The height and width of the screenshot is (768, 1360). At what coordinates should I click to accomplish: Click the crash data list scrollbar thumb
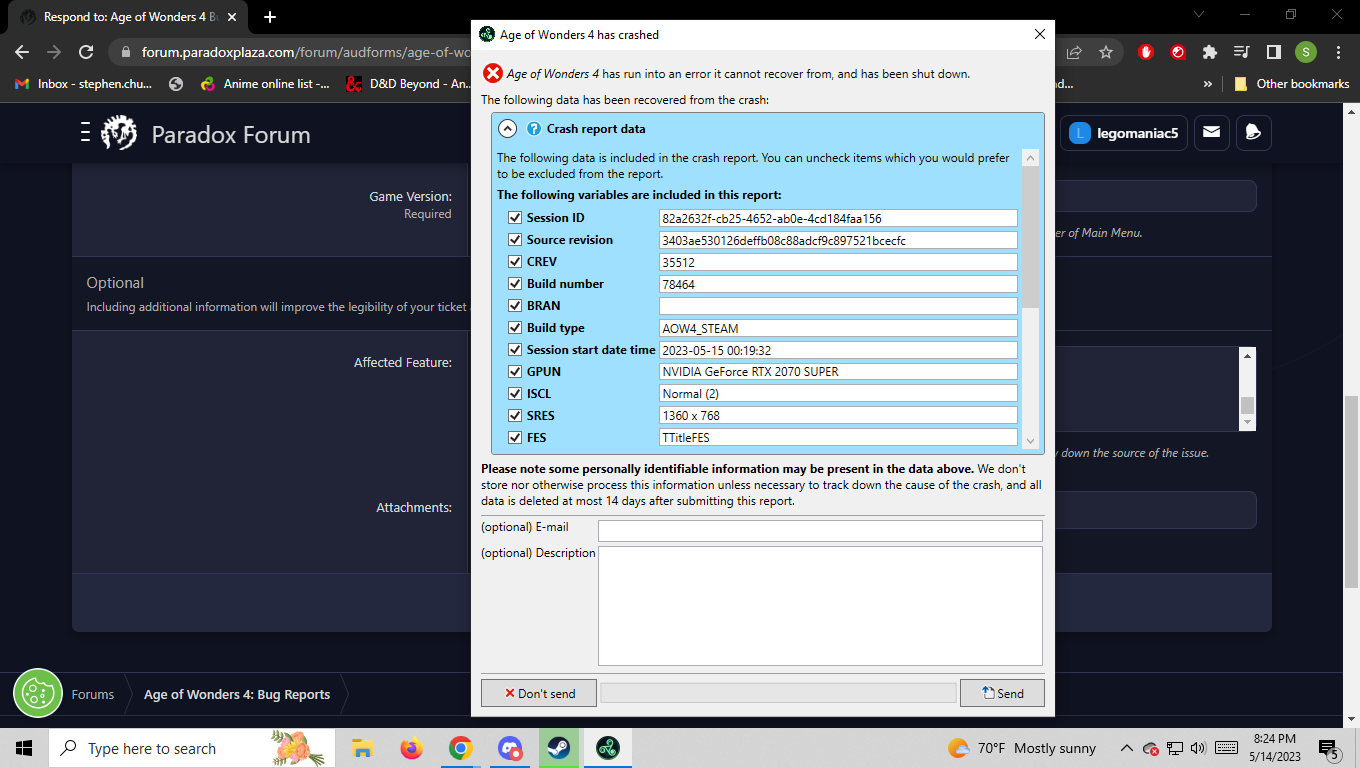1031,237
